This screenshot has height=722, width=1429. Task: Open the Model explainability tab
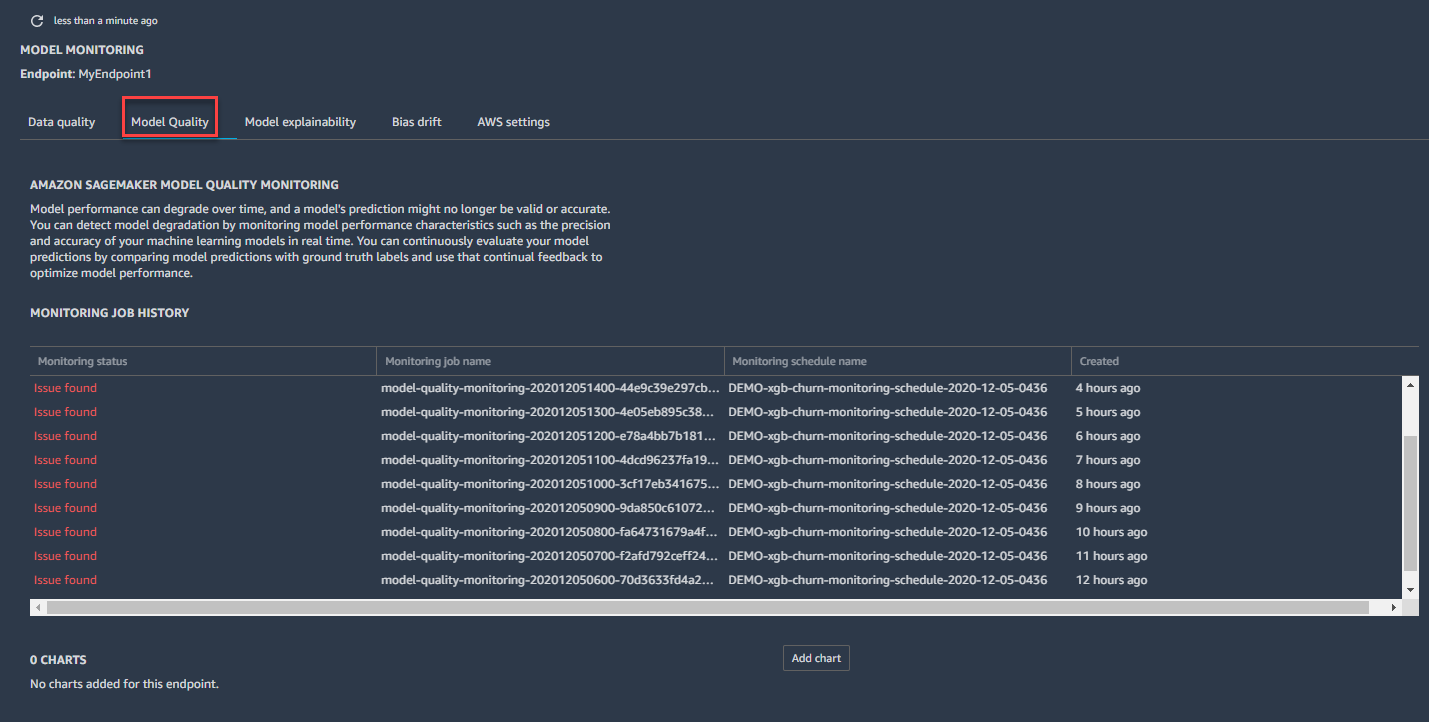pos(300,121)
